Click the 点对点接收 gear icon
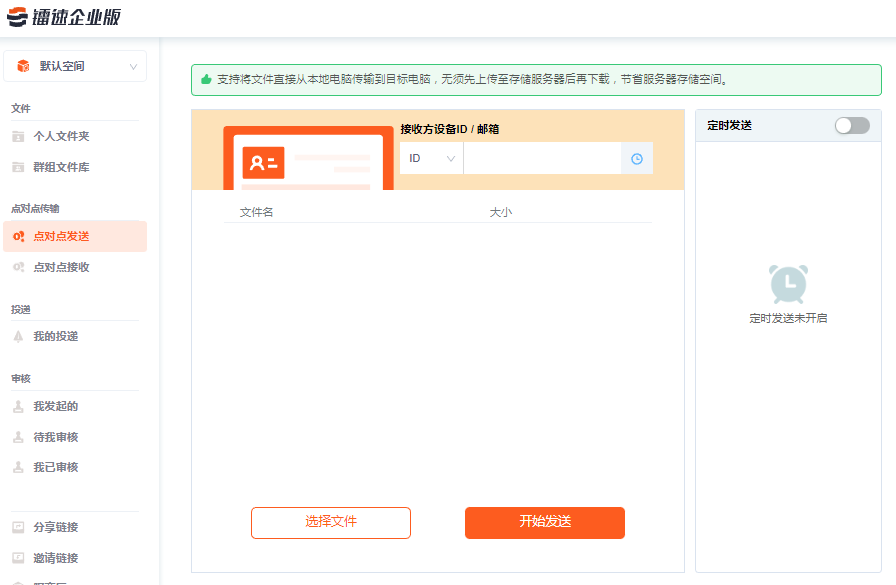896x585 pixels. click(x=18, y=268)
